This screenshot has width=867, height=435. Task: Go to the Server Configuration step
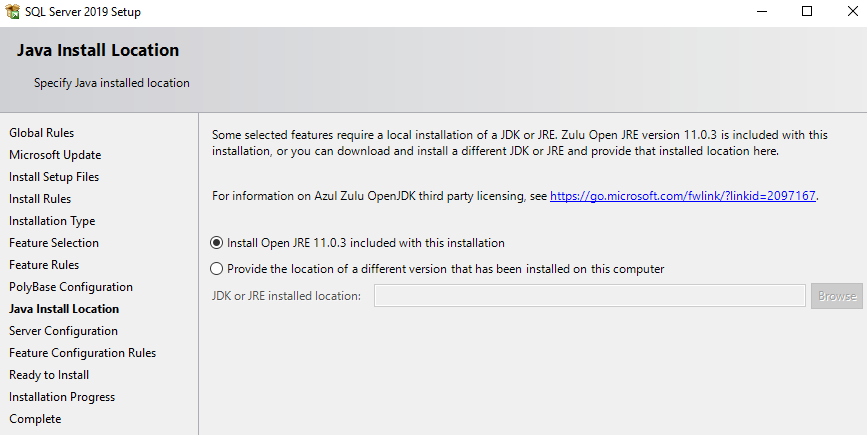click(x=63, y=331)
